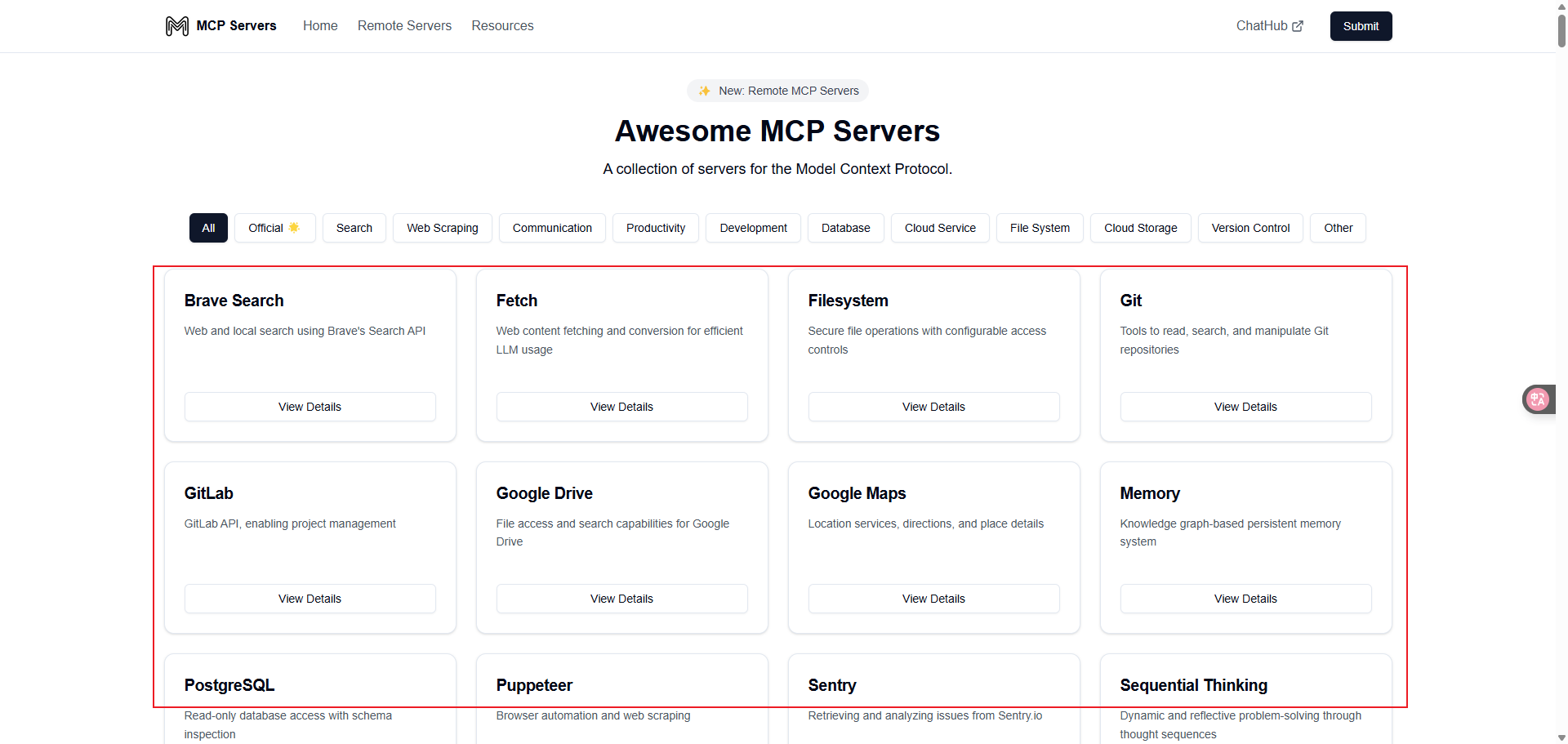1568x744 pixels.
Task: Click the pink translate floating icon
Action: pyautogui.click(x=1538, y=399)
